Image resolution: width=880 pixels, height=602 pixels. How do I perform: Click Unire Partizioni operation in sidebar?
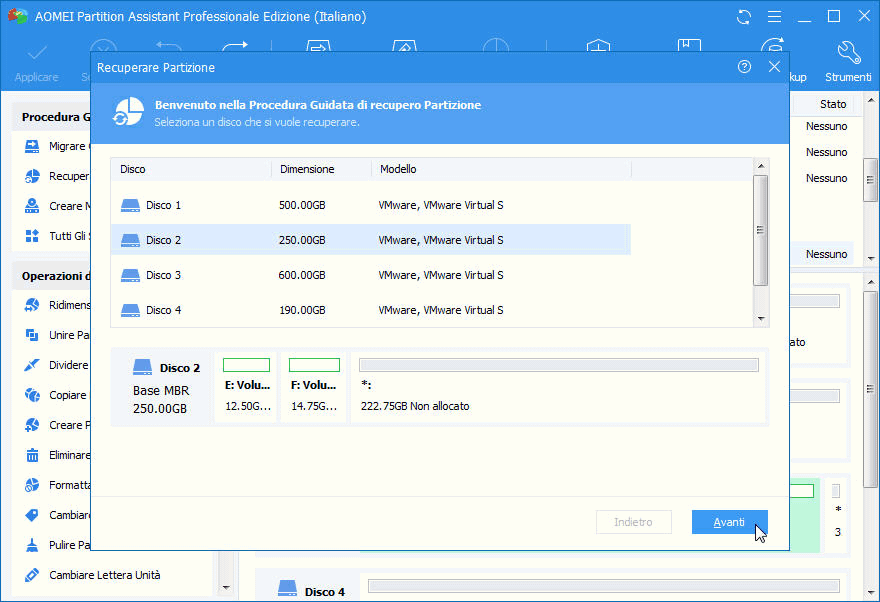(x=57, y=335)
